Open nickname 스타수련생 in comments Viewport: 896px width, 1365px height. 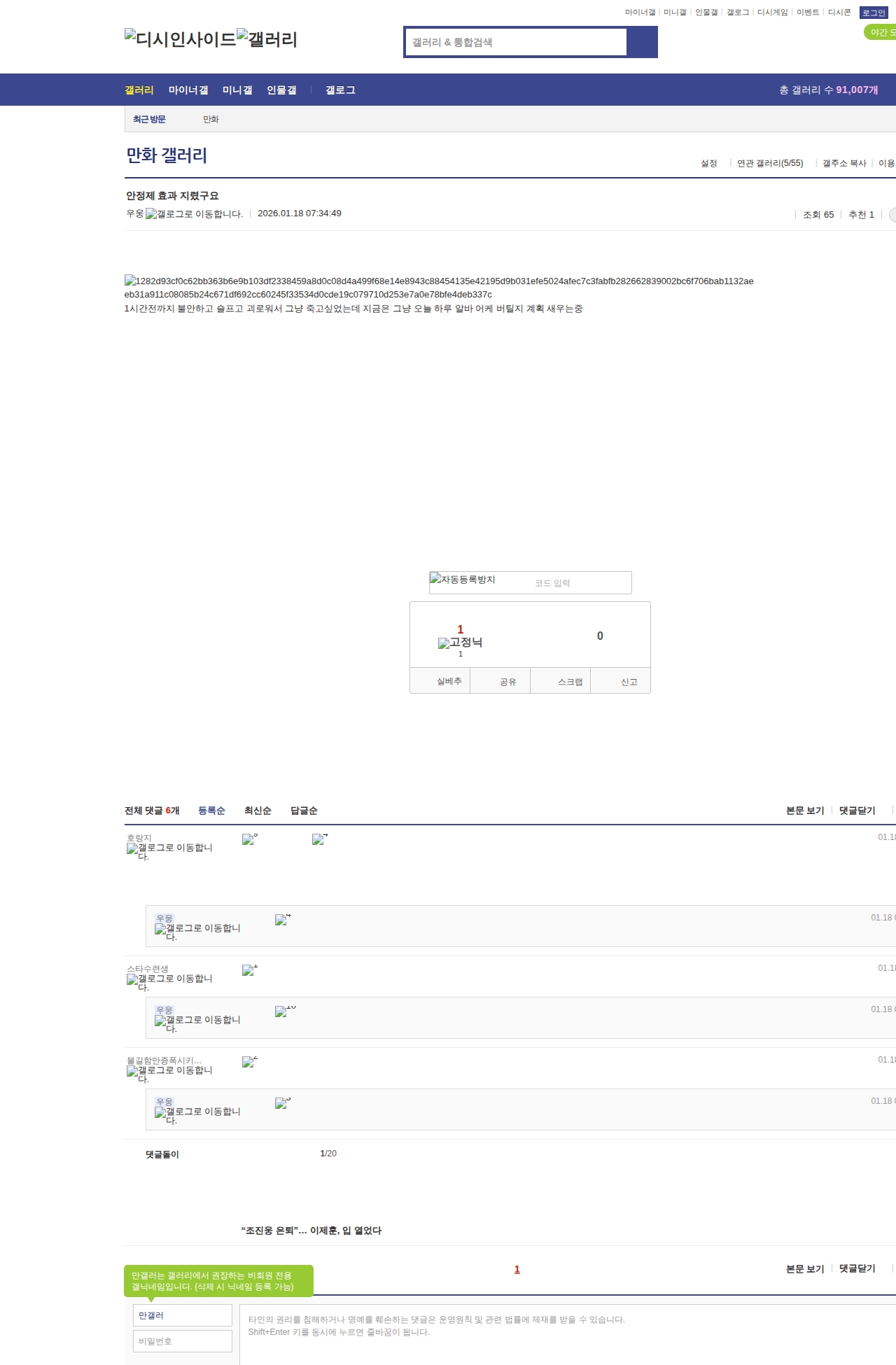(x=148, y=969)
